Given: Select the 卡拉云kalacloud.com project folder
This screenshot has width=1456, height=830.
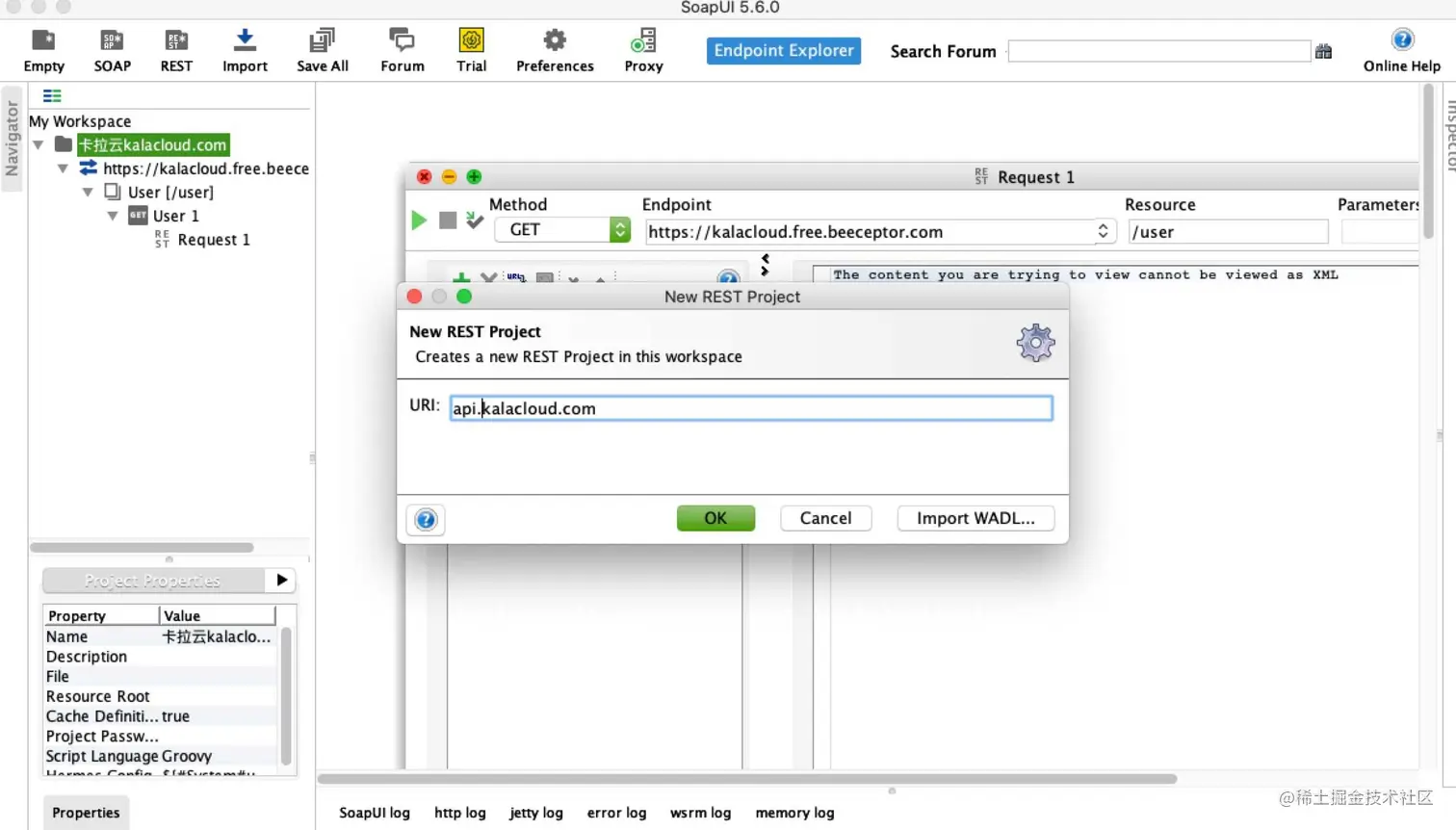Looking at the screenshot, I should point(153,144).
